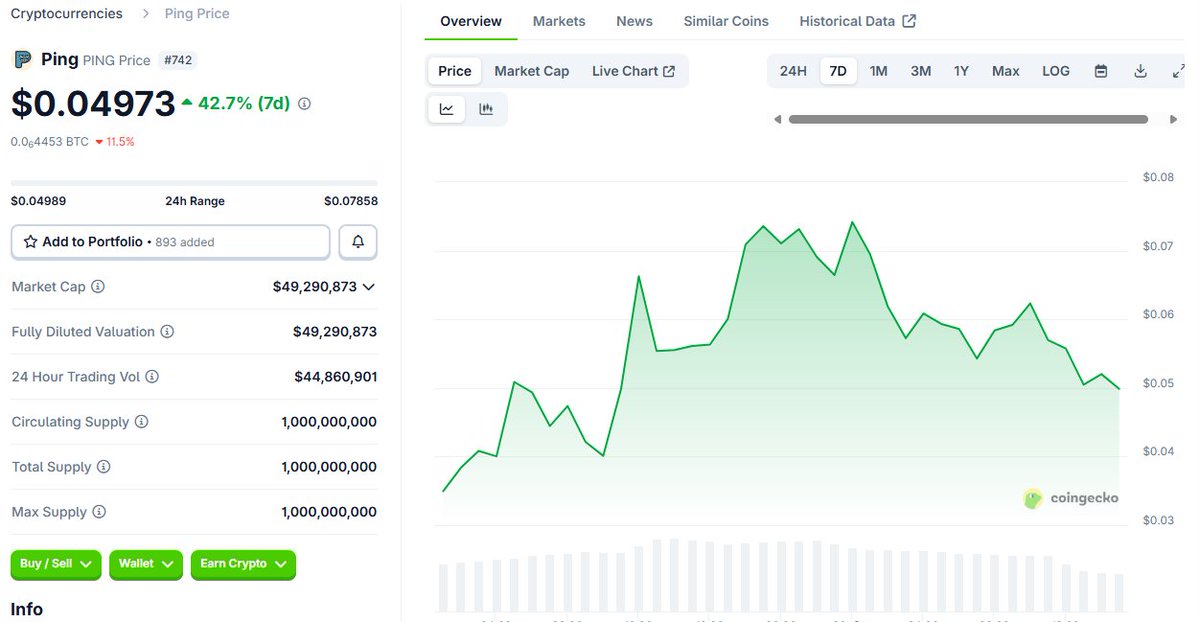Expand the Market Cap value chevron
The image size is (1200, 622).
369,287
